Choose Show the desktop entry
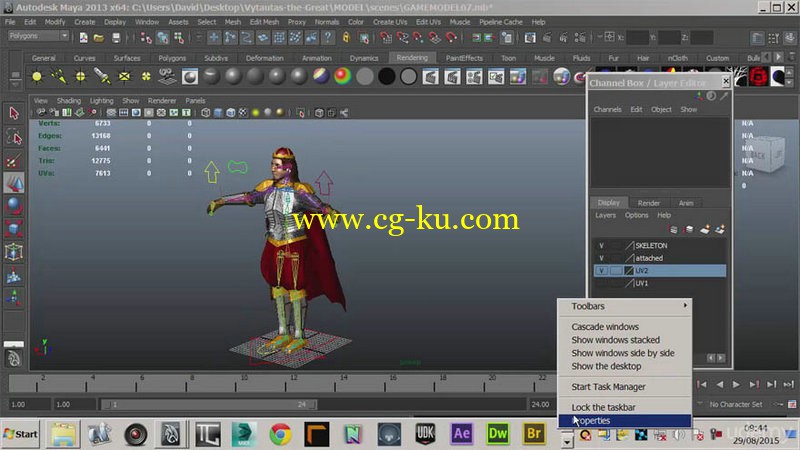 tap(606, 366)
